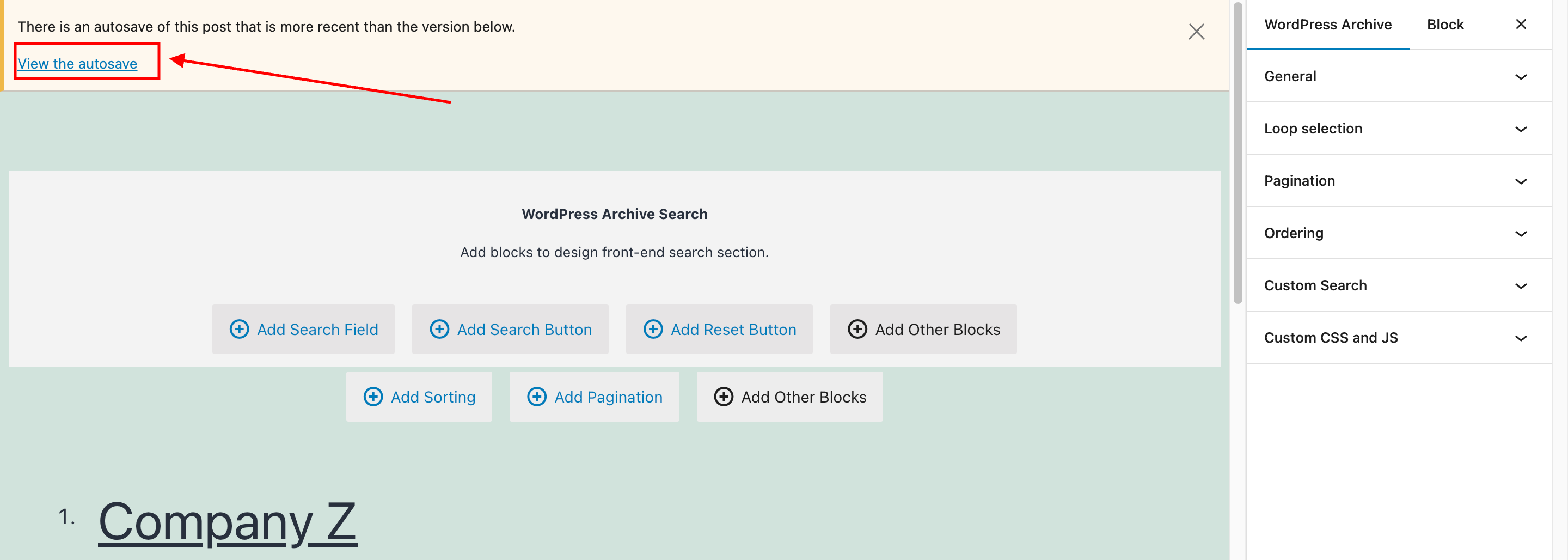The width and height of the screenshot is (1568, 560).
Task: Expand the Loop selection section
Action: [x=1398, y=129]
